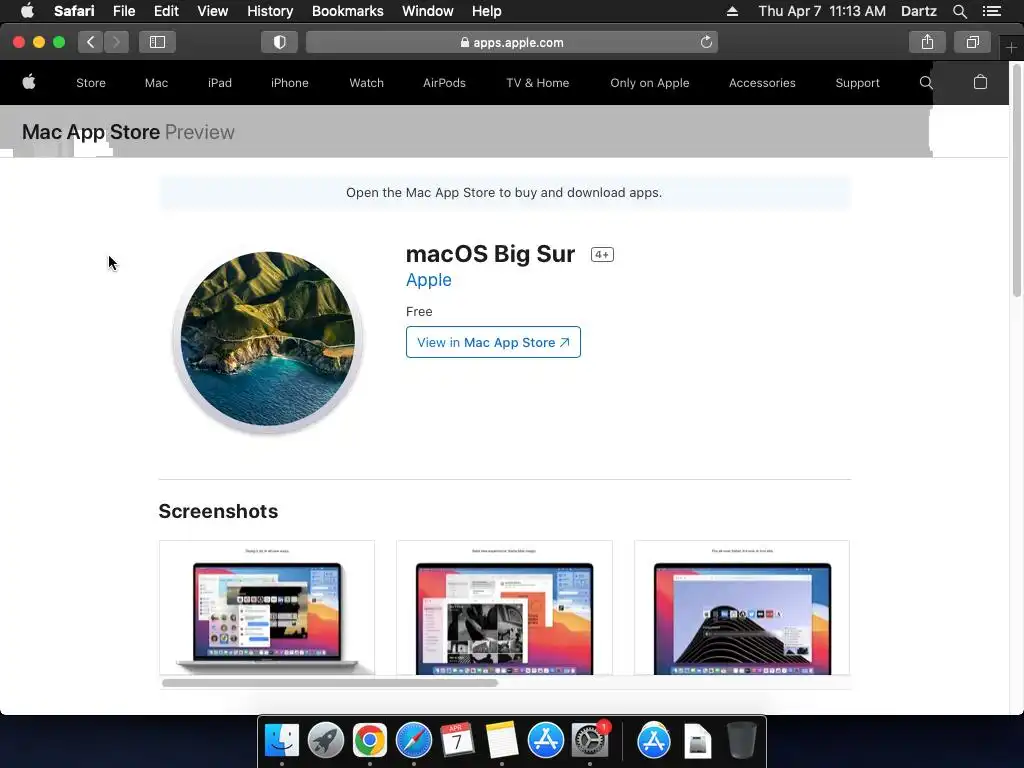Screen dimensions: 1024x768
Task: Click the Dartz user name in menu bar
Action: (x=918, y=11)
